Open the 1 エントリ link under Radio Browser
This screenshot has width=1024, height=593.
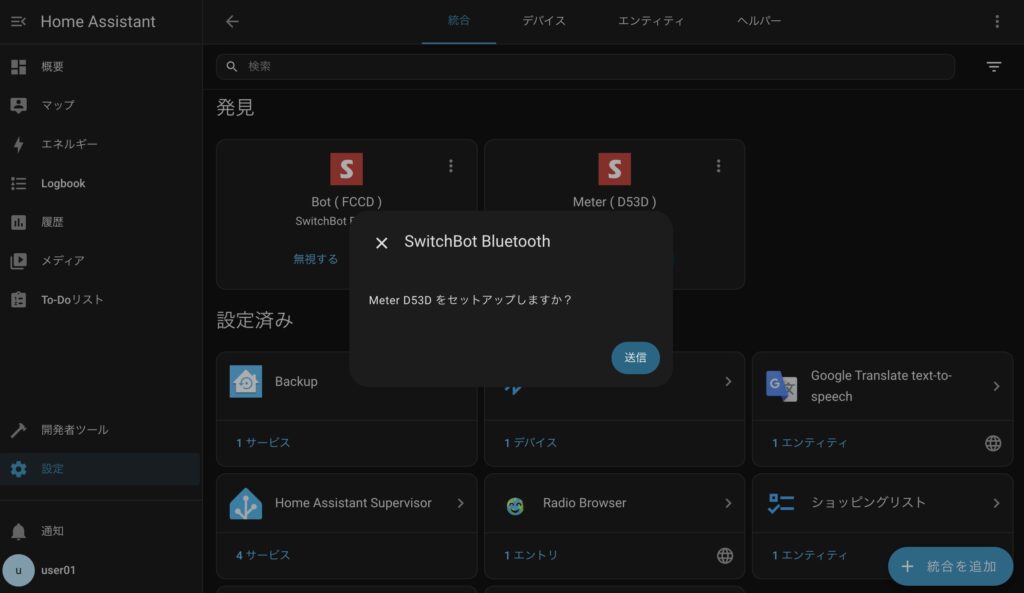(531, 555)
